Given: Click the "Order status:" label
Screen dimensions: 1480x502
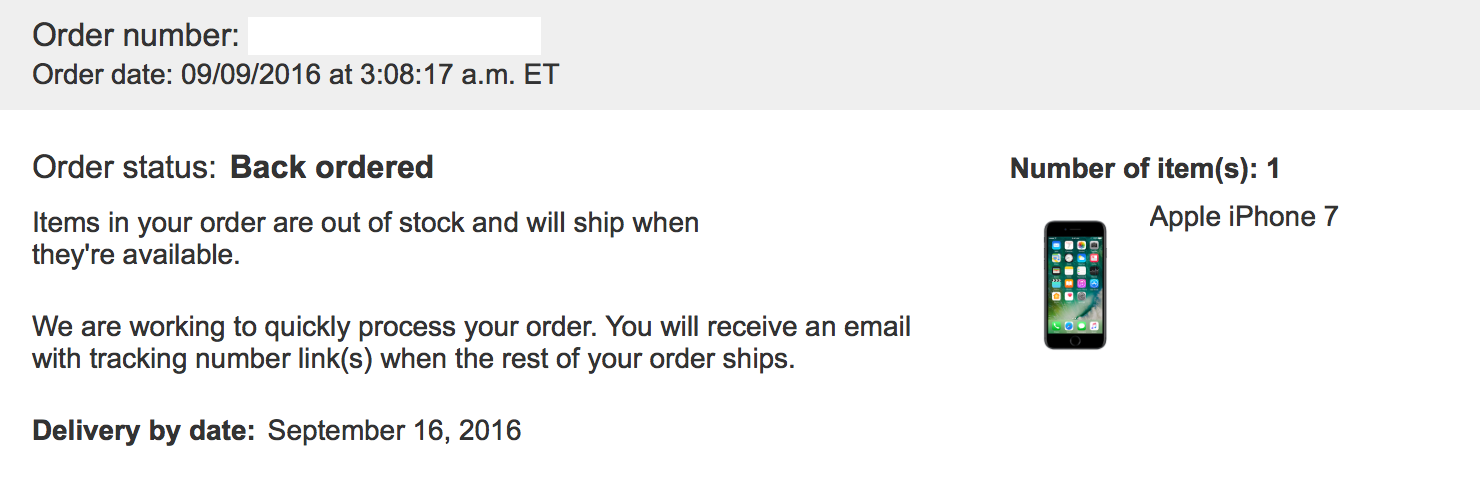Looking at the screenshot, I should (x=124, y=167).
